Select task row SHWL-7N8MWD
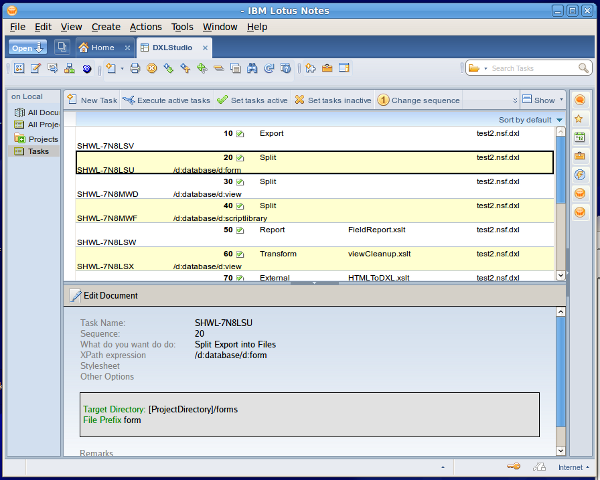Screen dimensions: 600x480 tap(315, 188)
